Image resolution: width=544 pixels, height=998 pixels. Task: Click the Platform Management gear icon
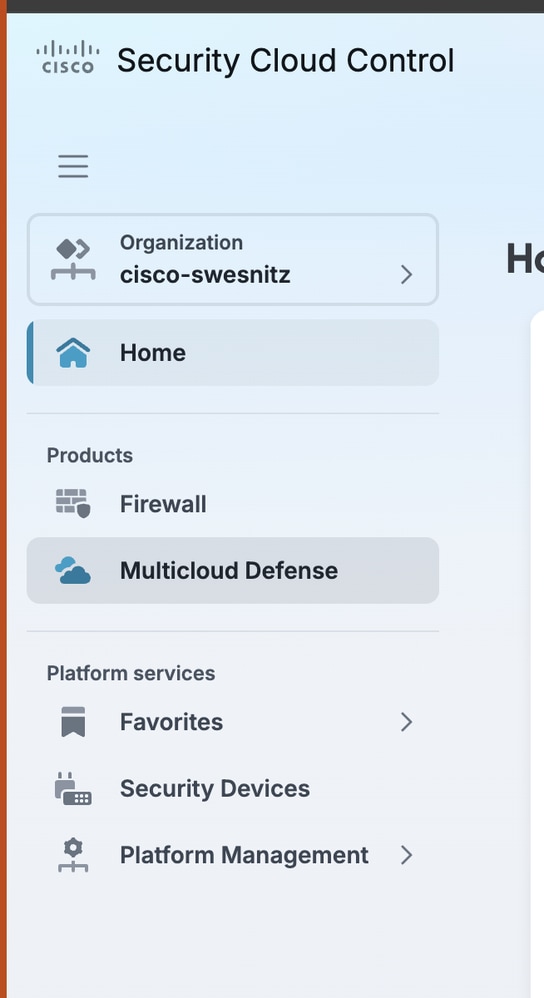(73, 855)
